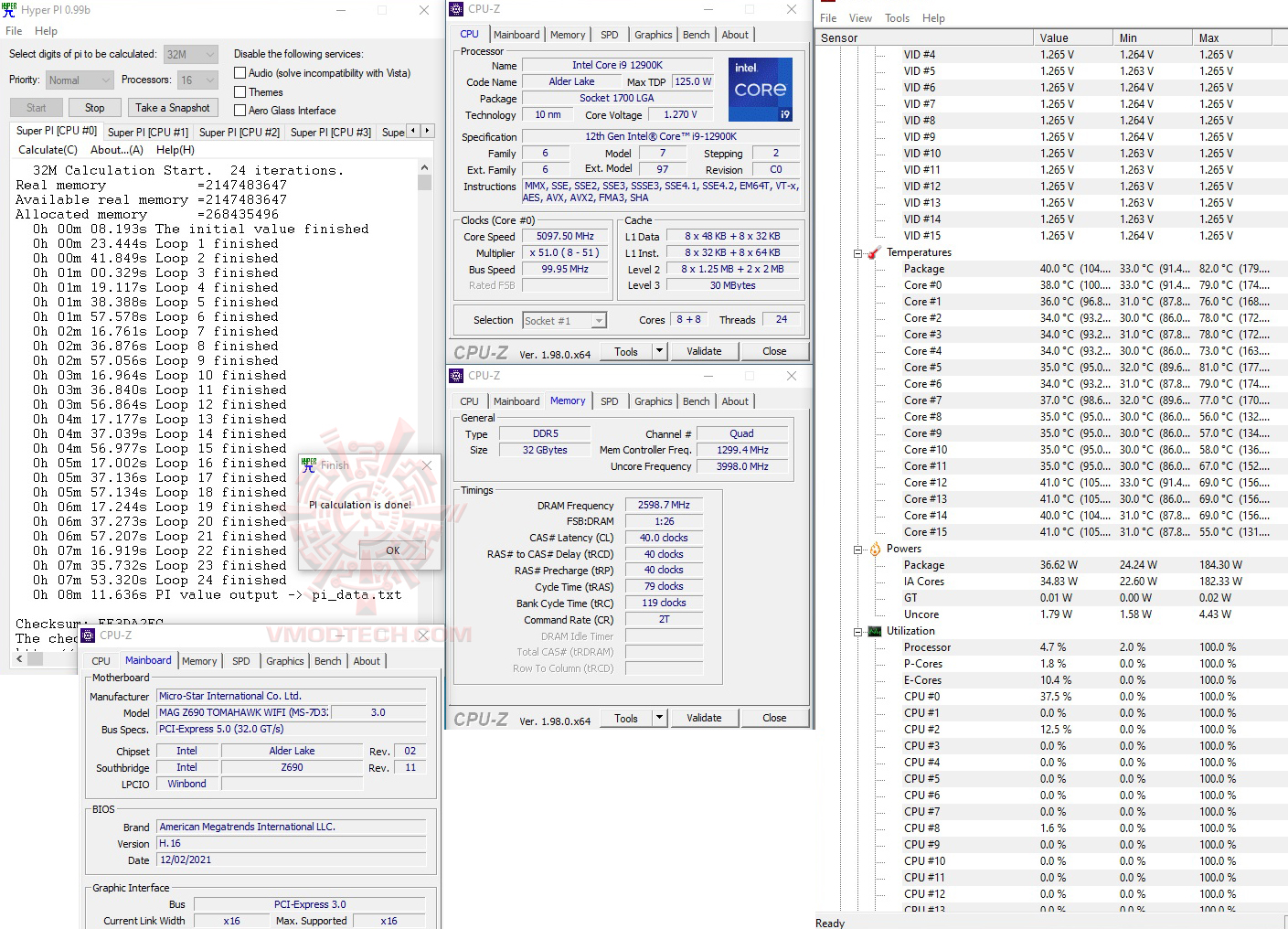Click Tools button in Memory tab window
Viewport: 1288px width, 929px height.
626,718
